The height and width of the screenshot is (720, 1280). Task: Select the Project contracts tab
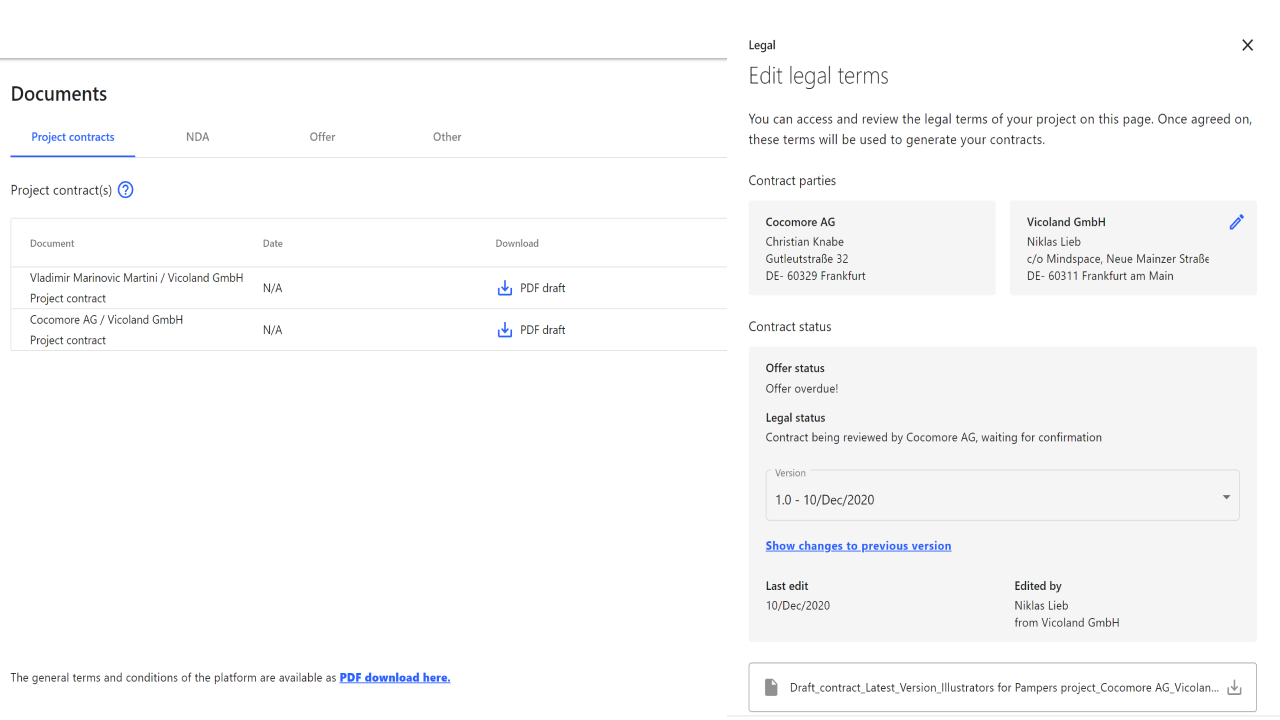73,137
